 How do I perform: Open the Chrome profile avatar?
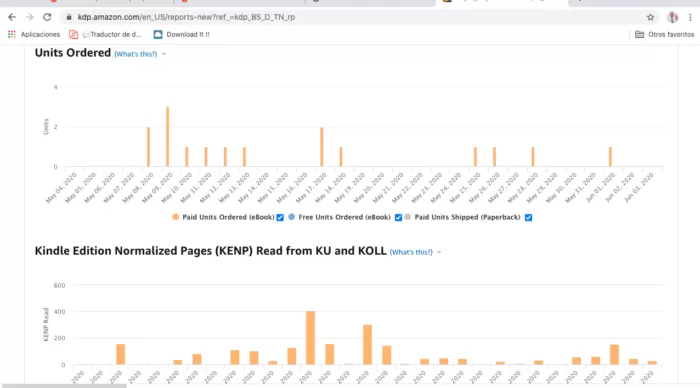[672, 17]
